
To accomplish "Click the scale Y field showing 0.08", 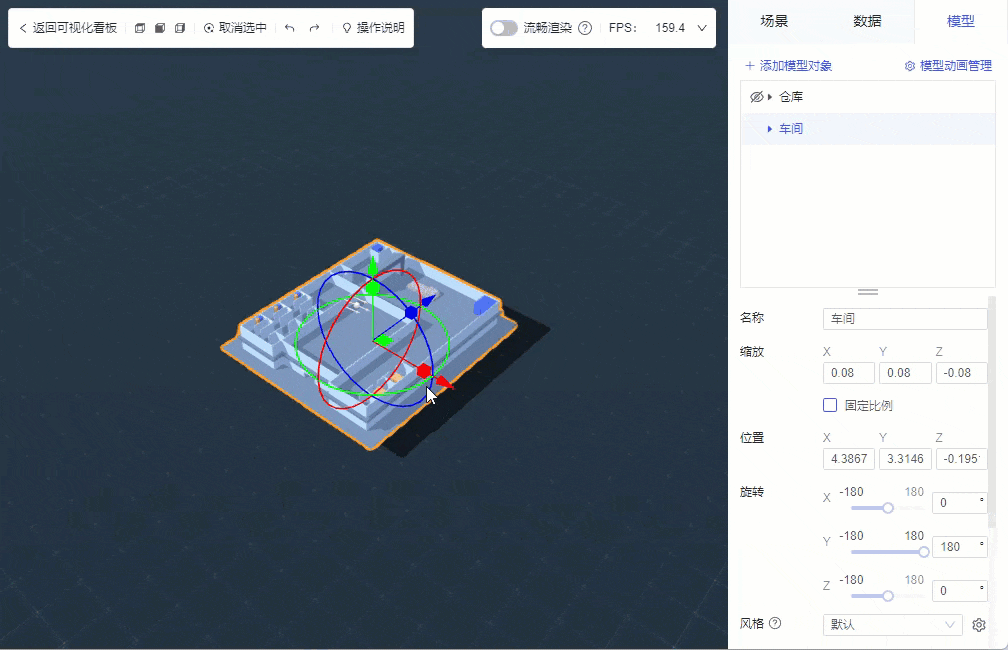I will tap(905, 373).
